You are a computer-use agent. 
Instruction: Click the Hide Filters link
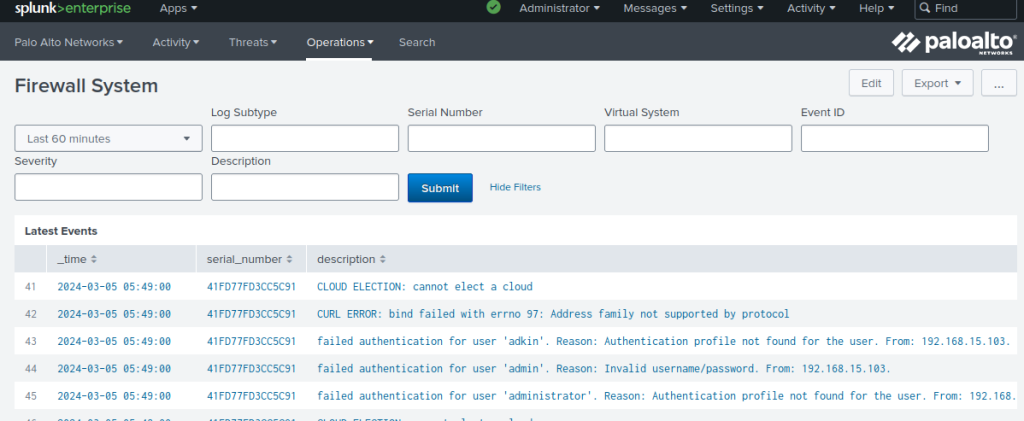[515, 187]
